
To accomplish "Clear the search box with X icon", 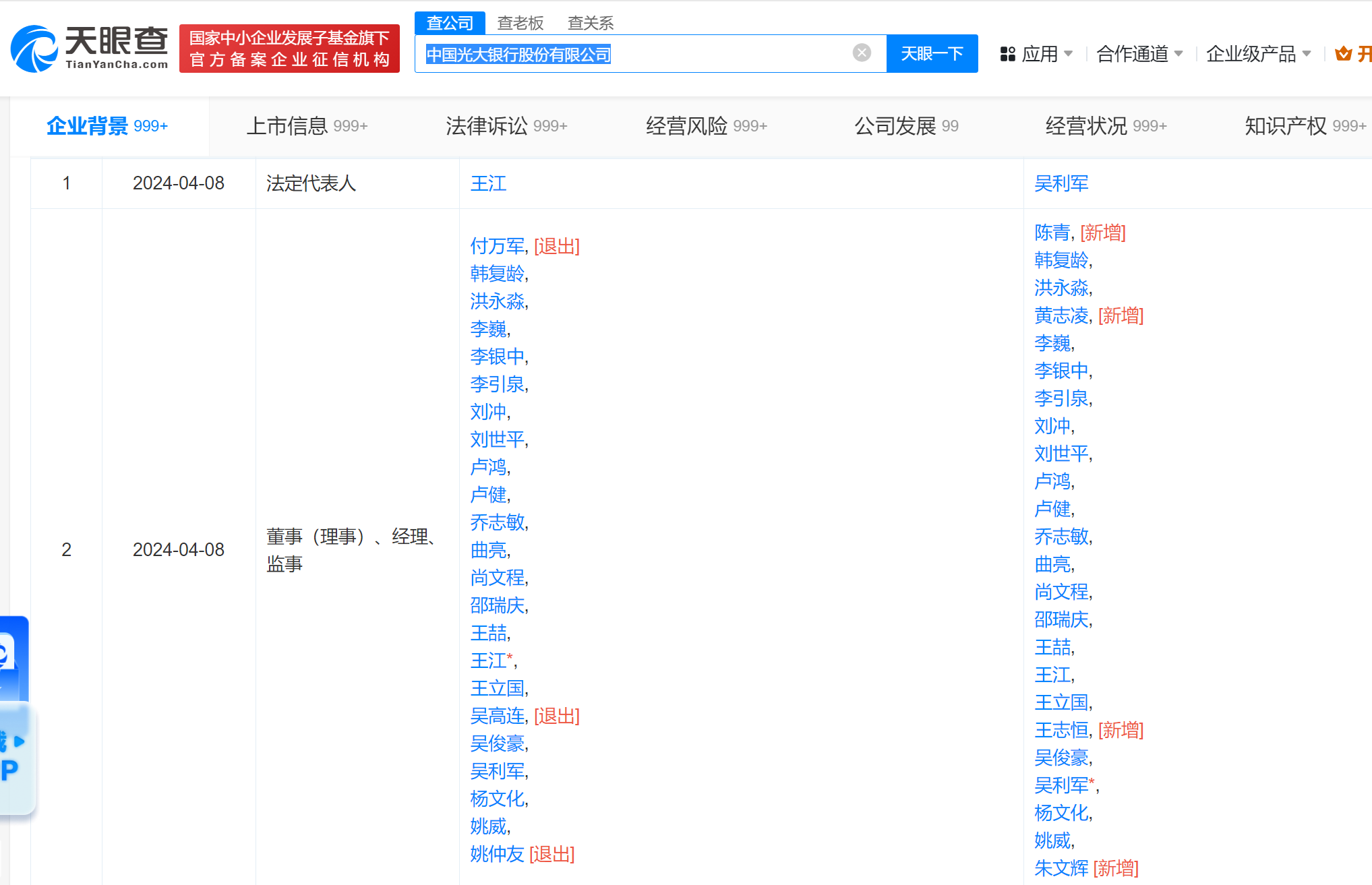I will pos(861,53).
